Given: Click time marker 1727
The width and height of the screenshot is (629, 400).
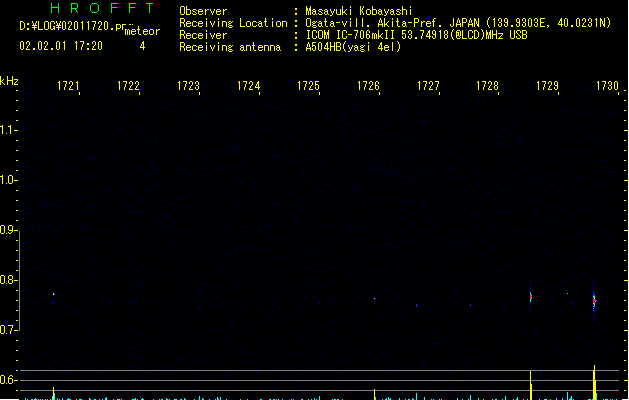Looking at the screenshot, I should point(428,86).
